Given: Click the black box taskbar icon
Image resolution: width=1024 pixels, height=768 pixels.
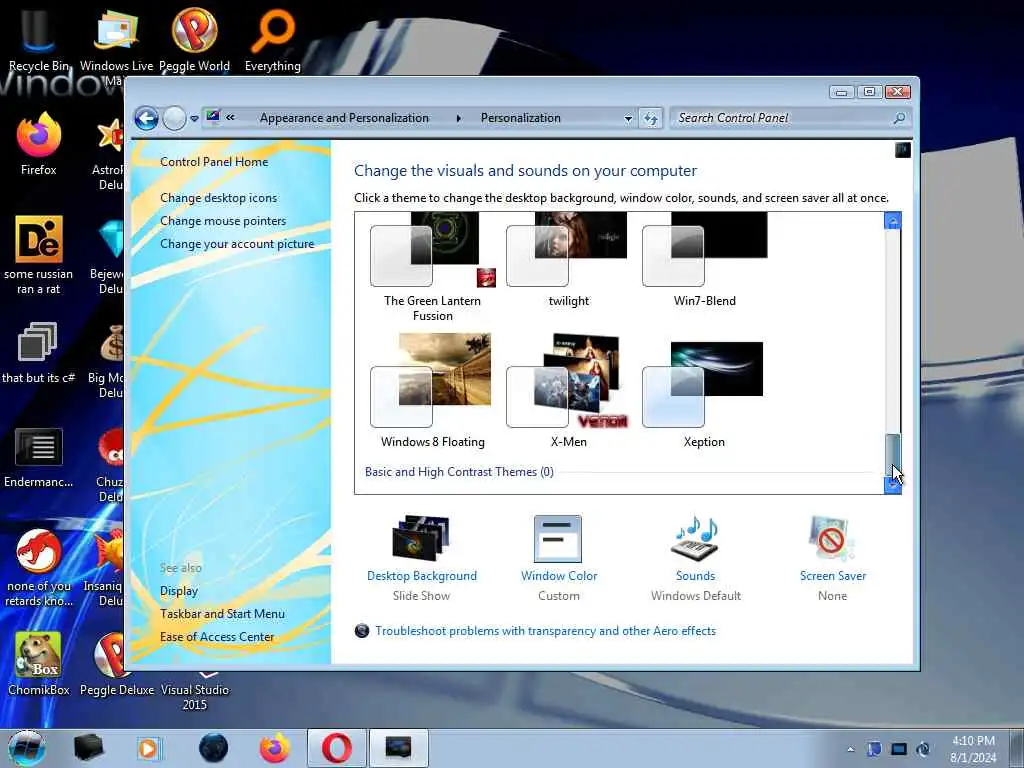Looking at the screenshot, I should tap(89, 748).
